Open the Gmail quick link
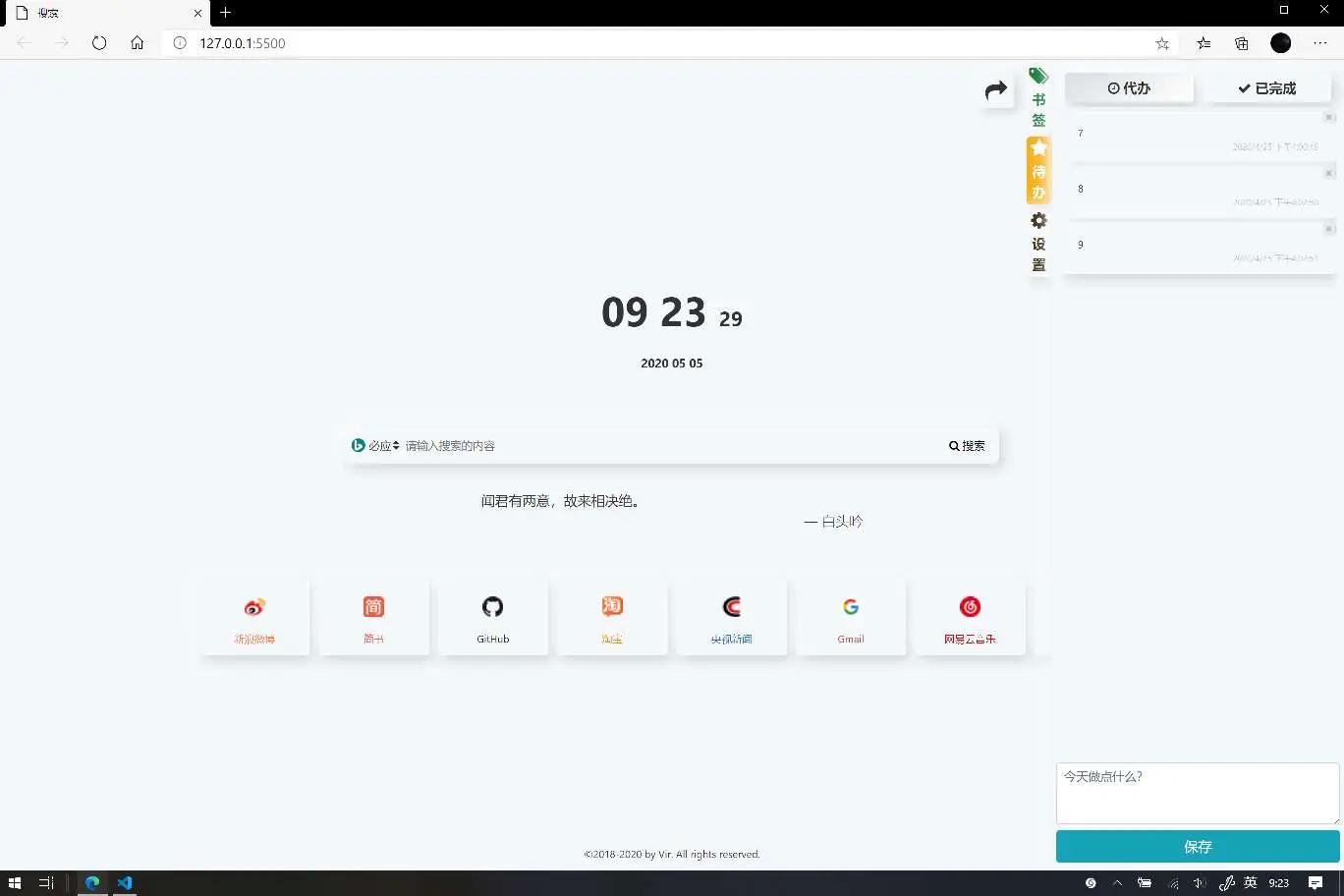The height and width of the screenshot is (896, 1344). tap(850, 616)
